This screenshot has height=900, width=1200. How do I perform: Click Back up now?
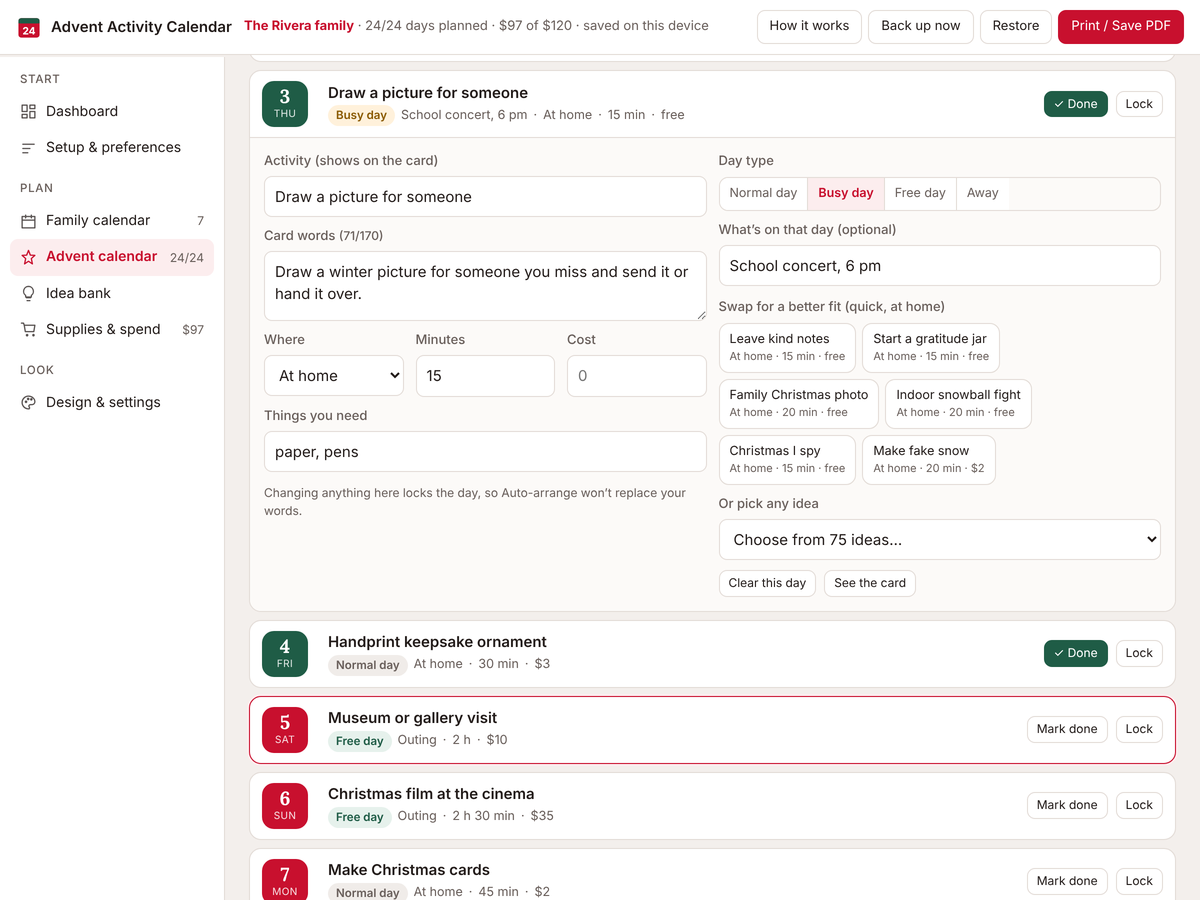921,26
